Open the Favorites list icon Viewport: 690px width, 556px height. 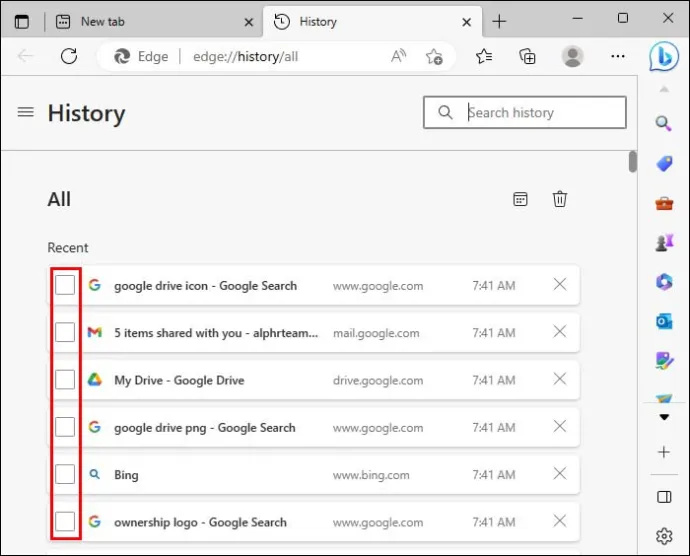coord(484,56)
